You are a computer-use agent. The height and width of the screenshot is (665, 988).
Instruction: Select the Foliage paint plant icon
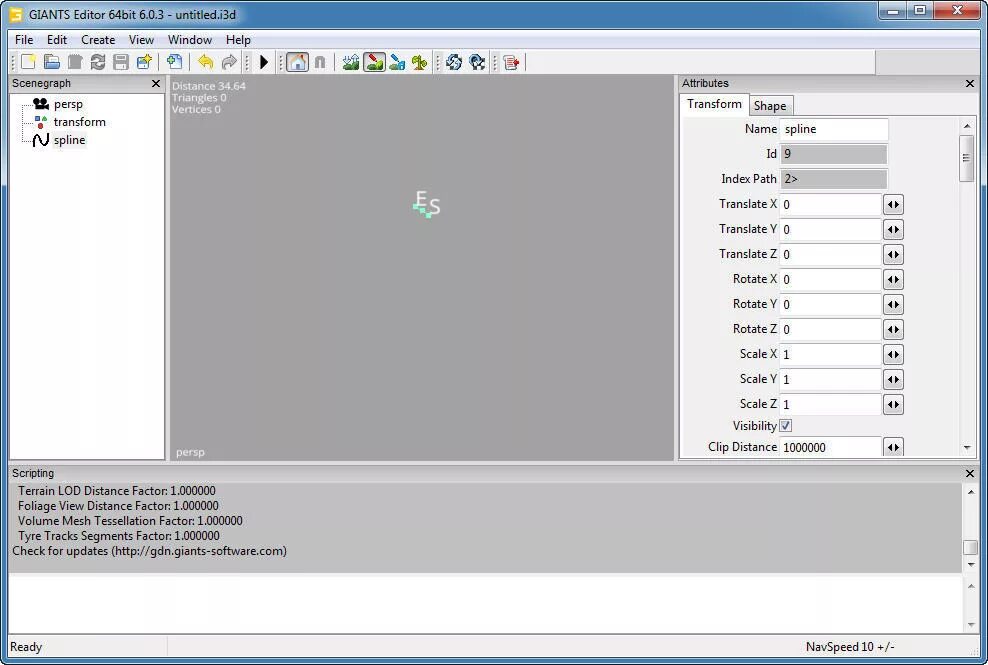[x=420, y=62]
